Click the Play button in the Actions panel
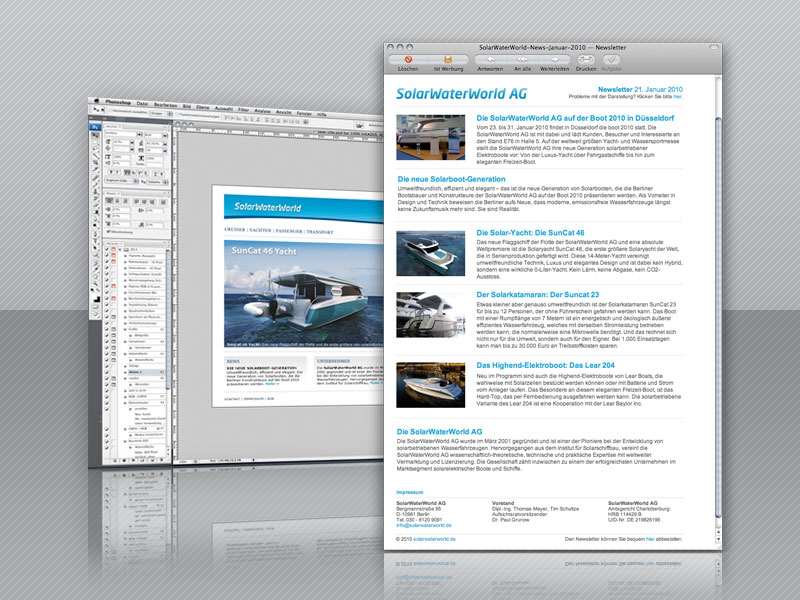 coord(133,460)
